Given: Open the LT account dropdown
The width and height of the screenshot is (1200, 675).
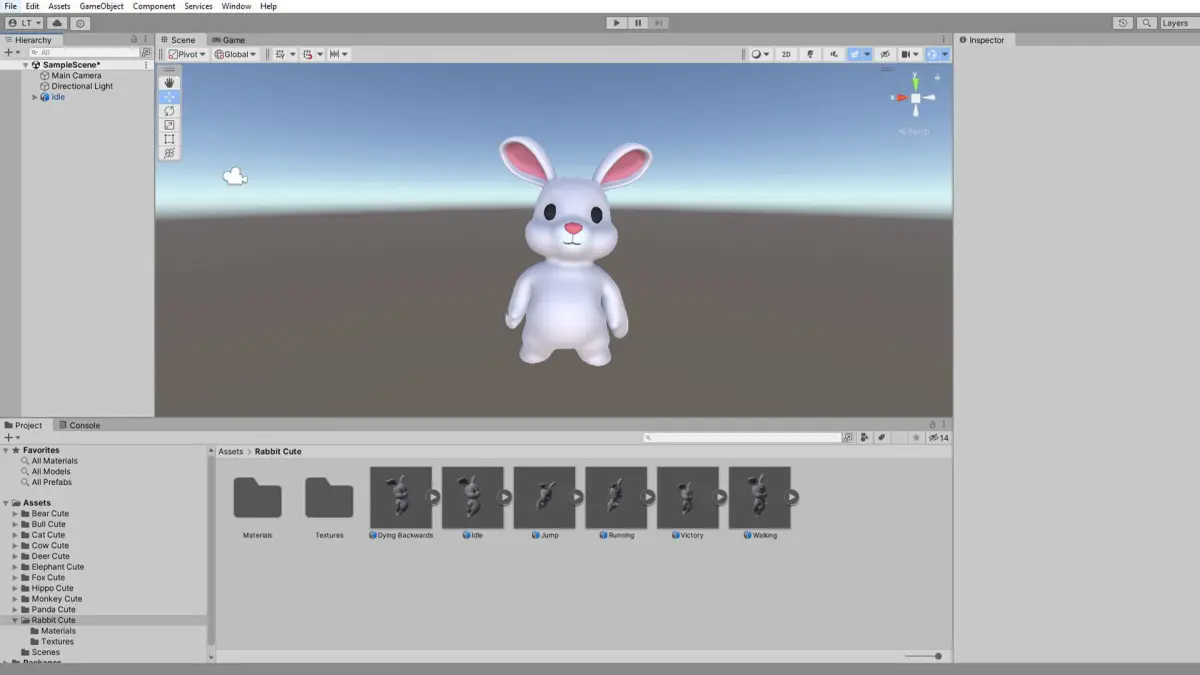Looking at the screenshot, I should [25, 23].
